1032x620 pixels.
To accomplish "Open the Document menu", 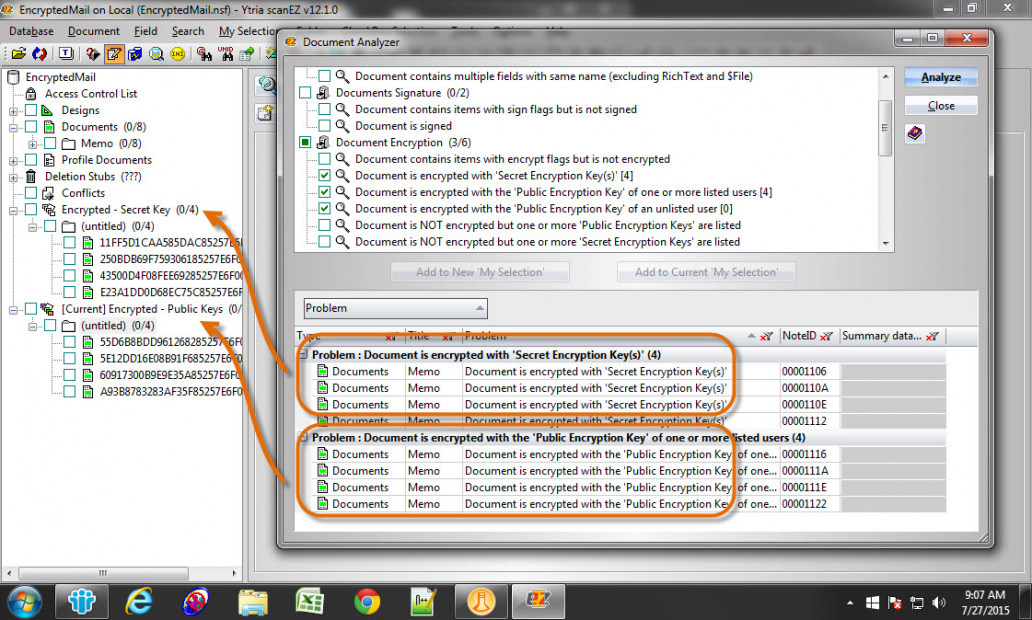I will click(x=93, y=31).
